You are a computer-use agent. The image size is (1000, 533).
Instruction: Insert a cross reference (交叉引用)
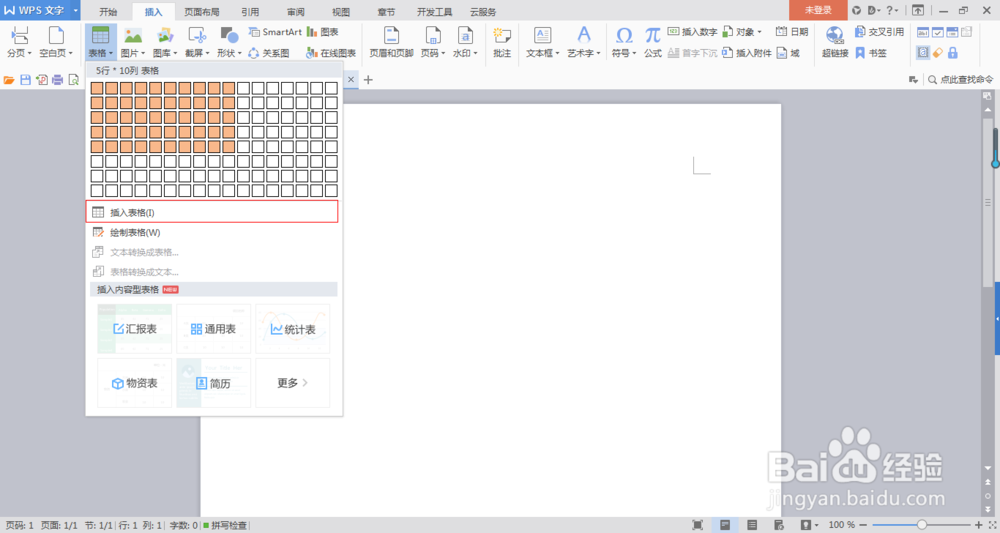[879, 32]
